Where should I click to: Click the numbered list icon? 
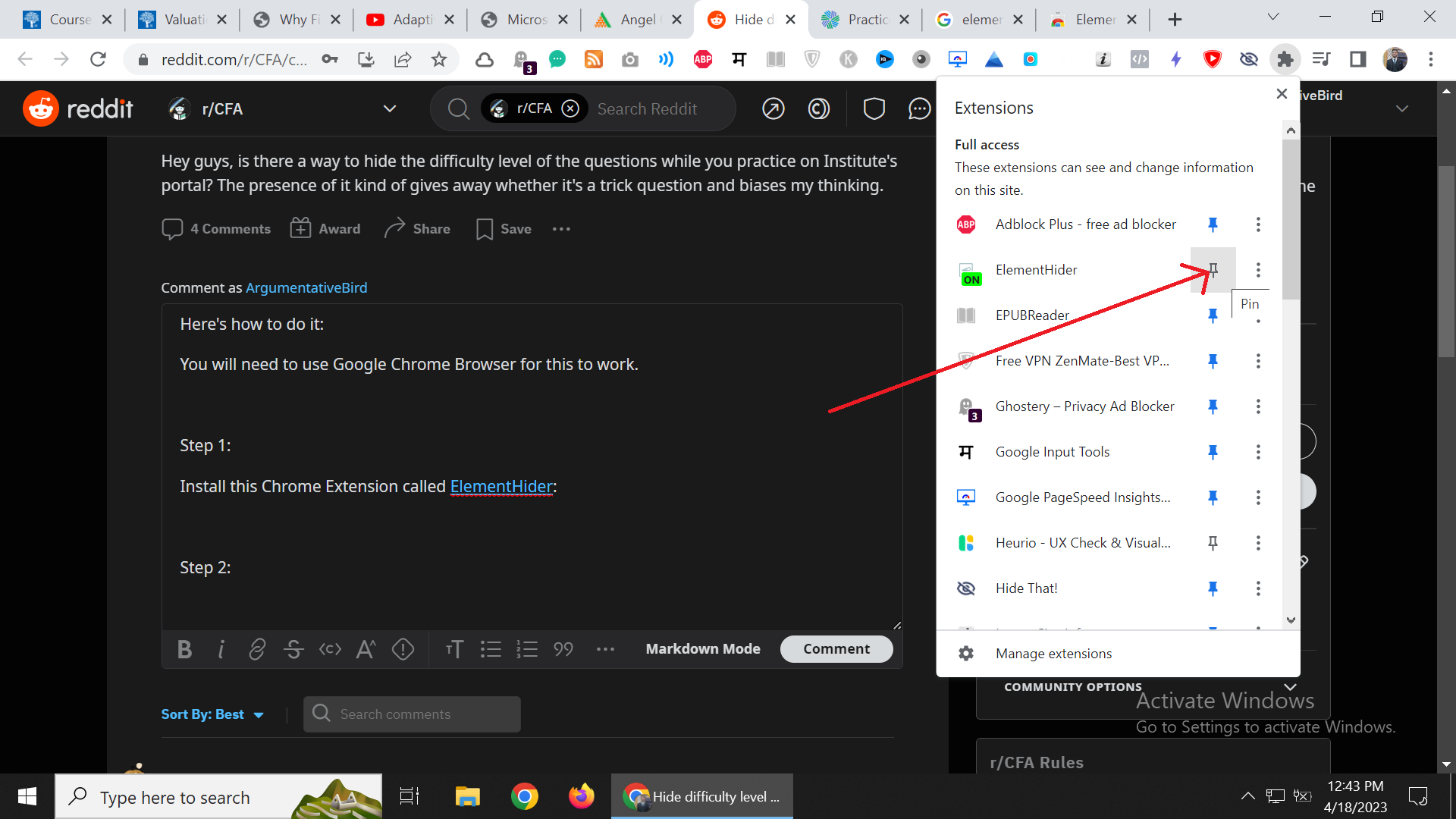click(527, 649)
